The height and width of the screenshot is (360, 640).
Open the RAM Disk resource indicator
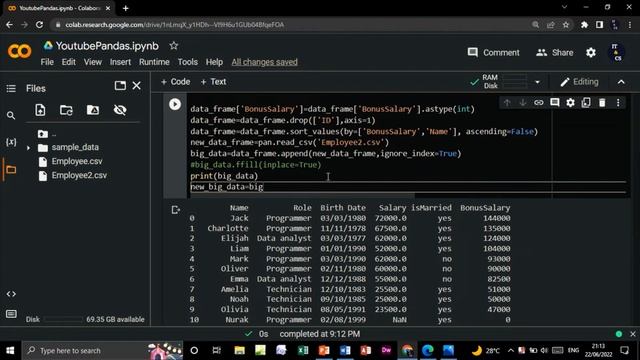(499, 82)
